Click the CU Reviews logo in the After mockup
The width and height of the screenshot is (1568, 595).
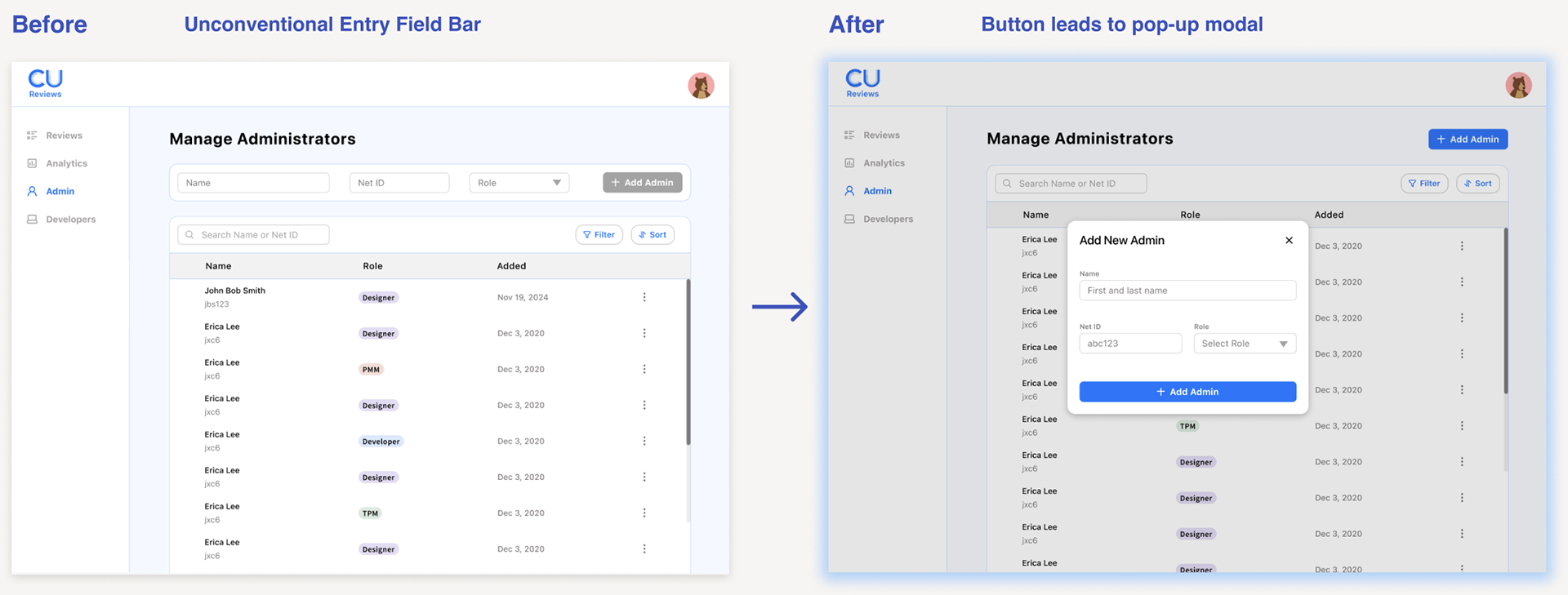[862, 83]
